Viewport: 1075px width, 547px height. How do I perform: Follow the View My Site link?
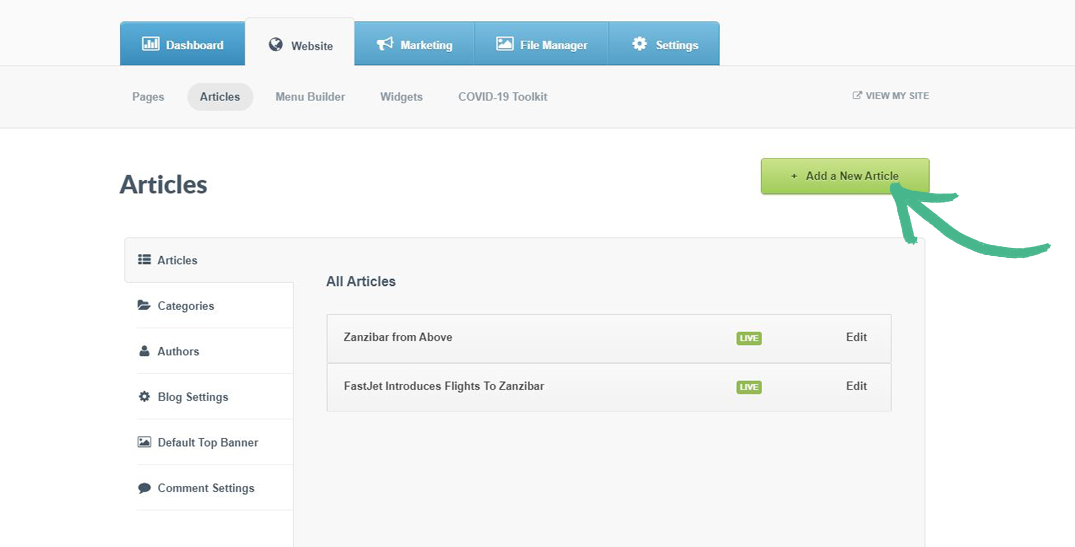[891, 96]
